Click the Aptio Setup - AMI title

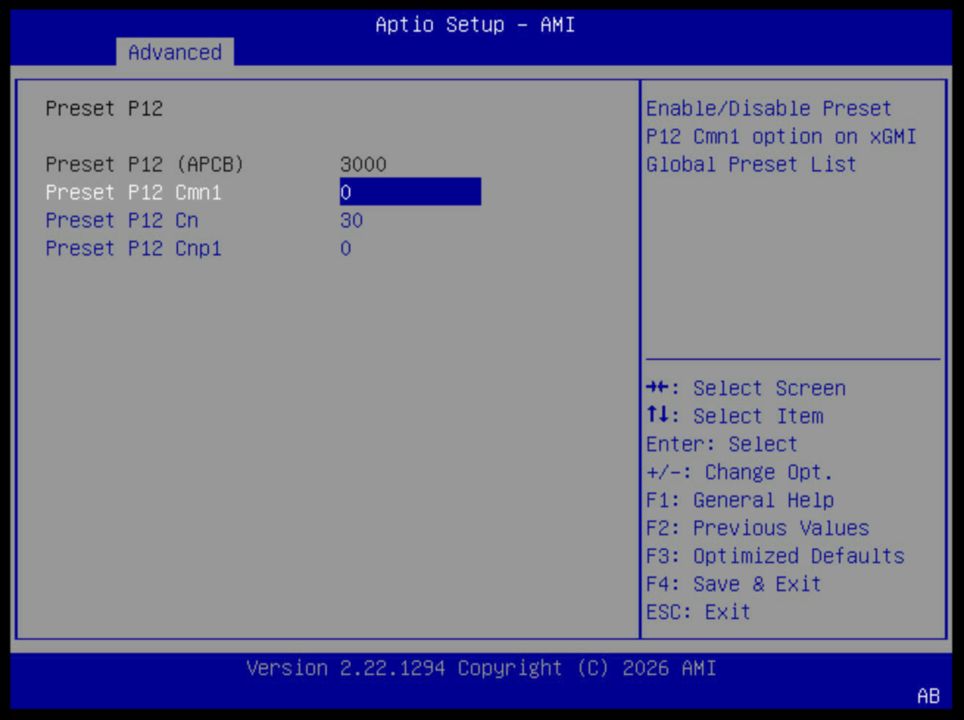475,25
